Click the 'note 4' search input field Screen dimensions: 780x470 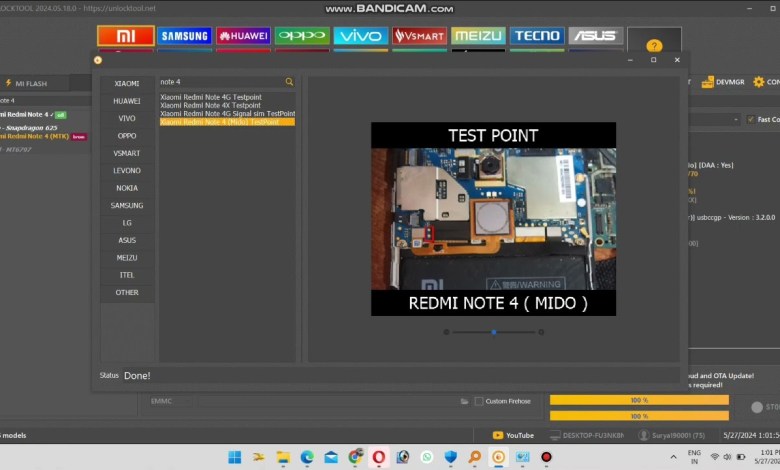(x=221, y=82)
